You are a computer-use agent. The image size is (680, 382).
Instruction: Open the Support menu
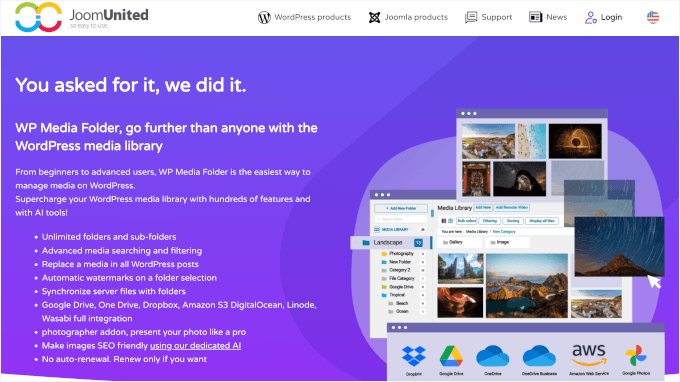[x=488, y=17]
